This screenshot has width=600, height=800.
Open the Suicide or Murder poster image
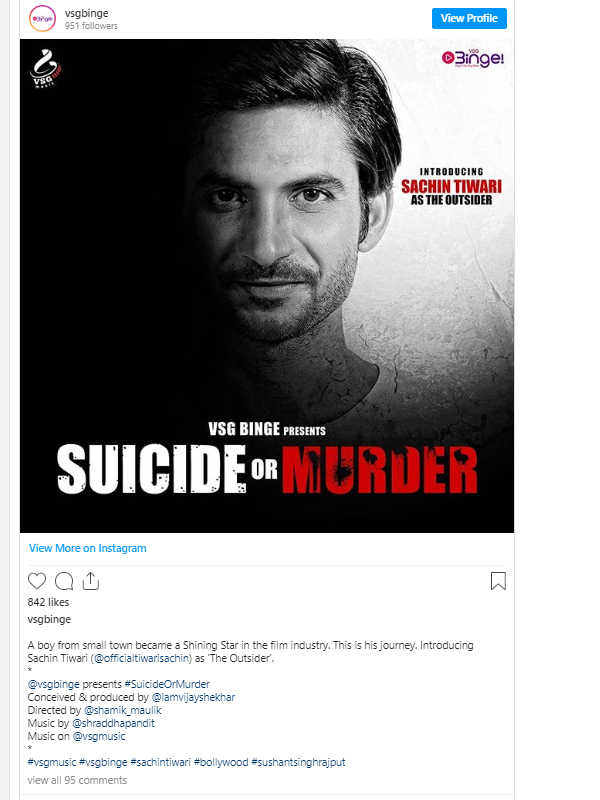(267, 286)
